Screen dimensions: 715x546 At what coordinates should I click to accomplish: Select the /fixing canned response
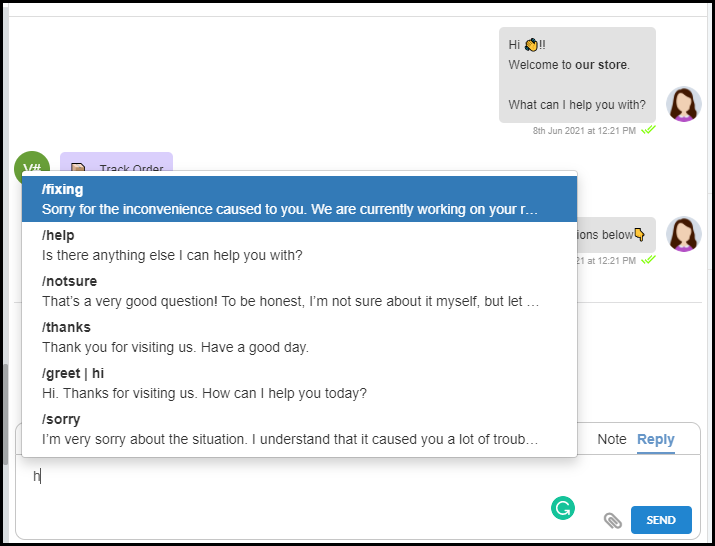(x=300, y=199)
